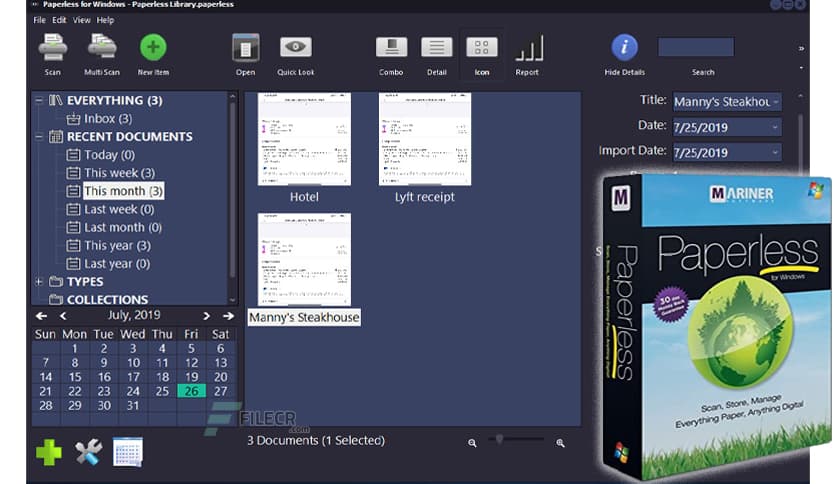This screenshot has width=836, height=484.
Task: Toggle the calendar icon at bottom left
Action: pos(127,453)
